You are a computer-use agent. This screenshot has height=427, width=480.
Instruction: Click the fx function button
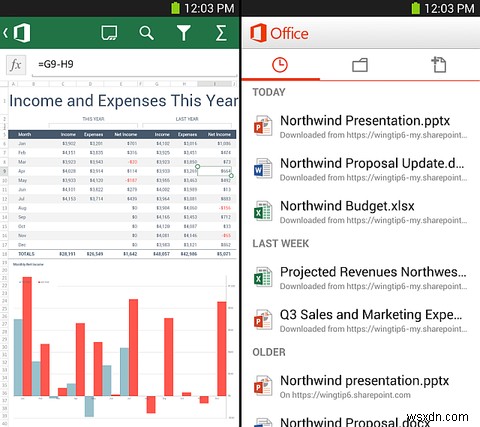tap(16, 65)
